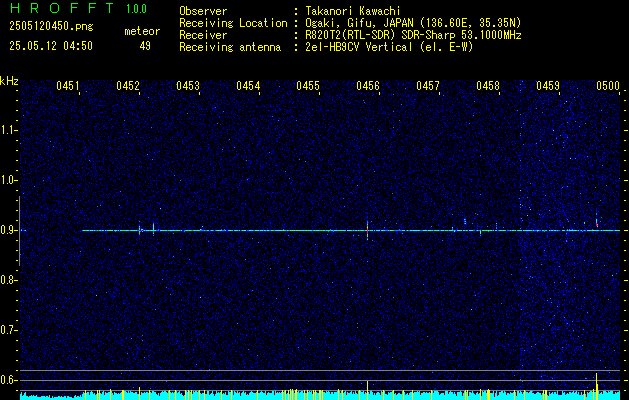Click the red meteor echo at 0456
Image resolution: width=629 pixels, height=400 pixels.
[x=367, y=230]
